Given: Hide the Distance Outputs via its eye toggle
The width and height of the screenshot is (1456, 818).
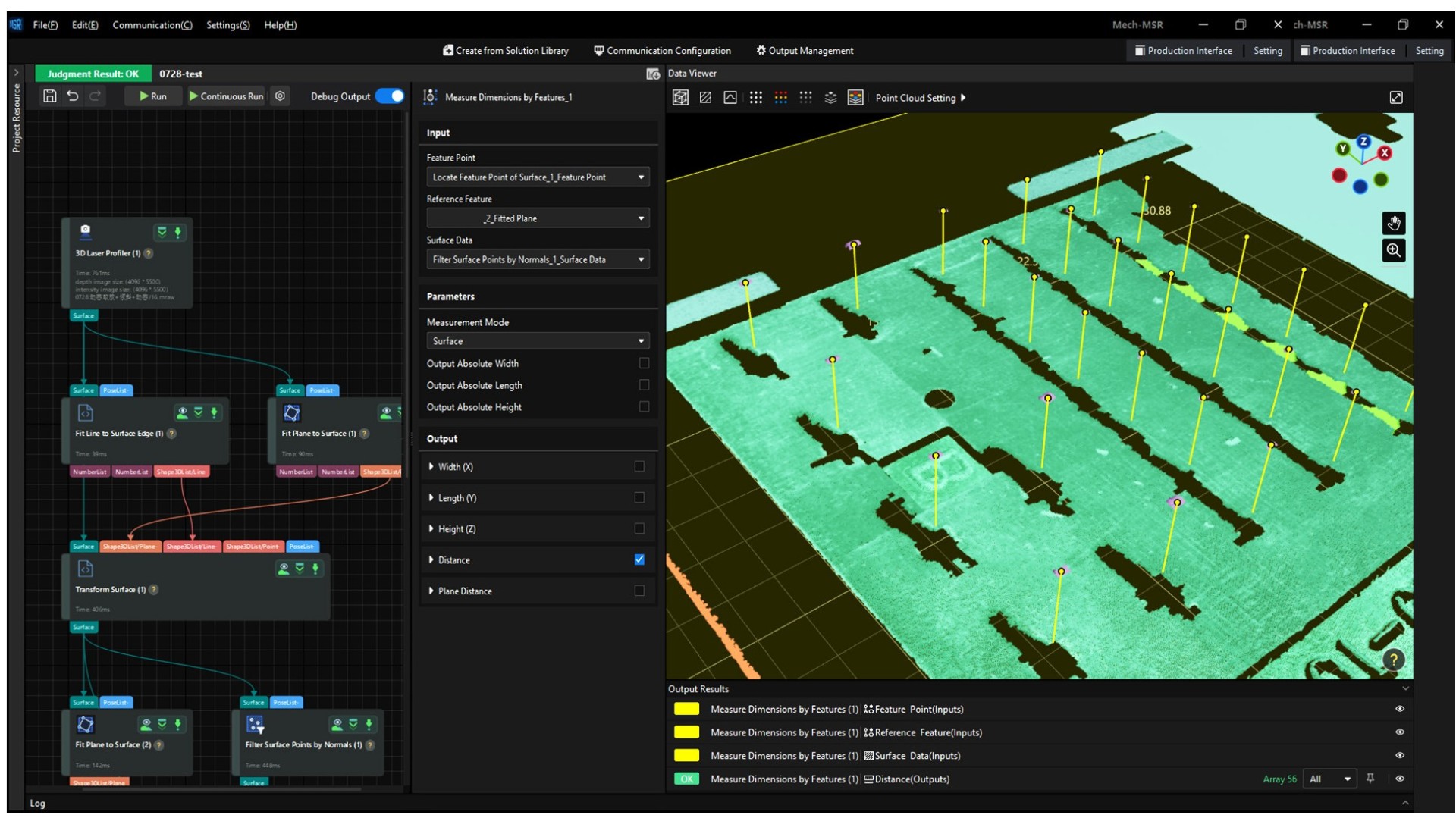Looking at the screenshot, I should click(1401, 779).
